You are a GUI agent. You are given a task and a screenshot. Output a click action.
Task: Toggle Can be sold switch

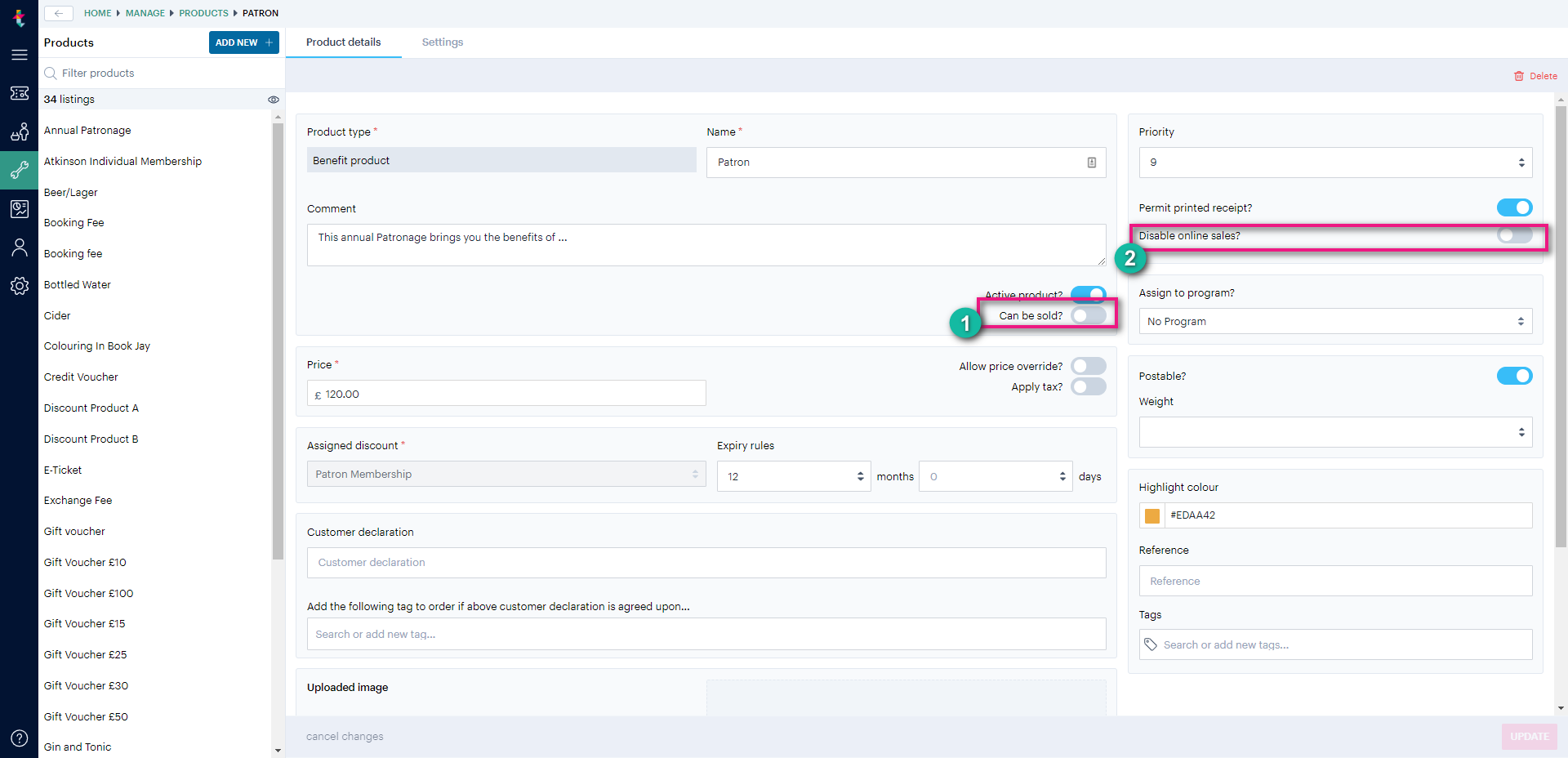click(x=1088, y=315)
